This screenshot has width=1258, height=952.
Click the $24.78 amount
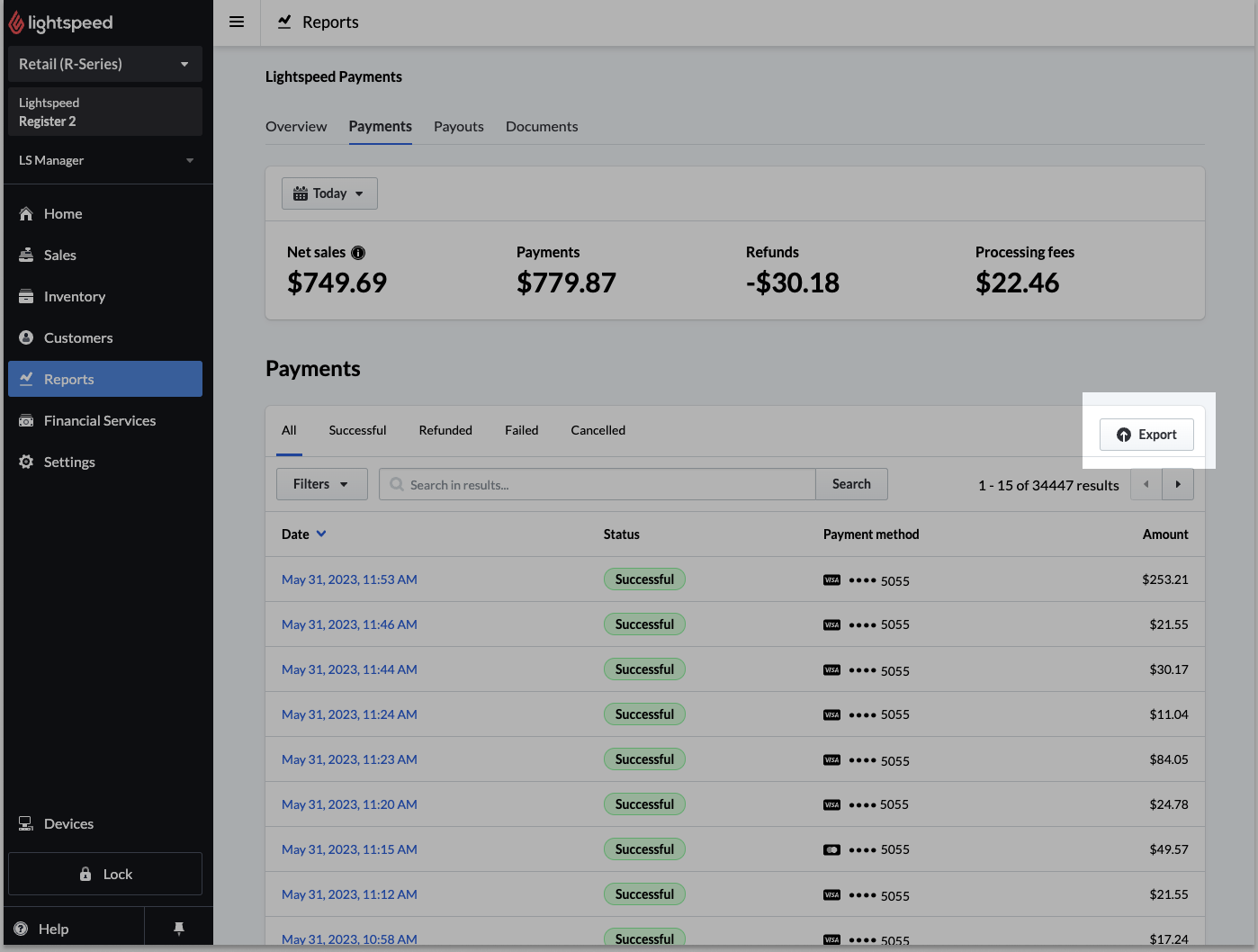tap(1169, 804)
